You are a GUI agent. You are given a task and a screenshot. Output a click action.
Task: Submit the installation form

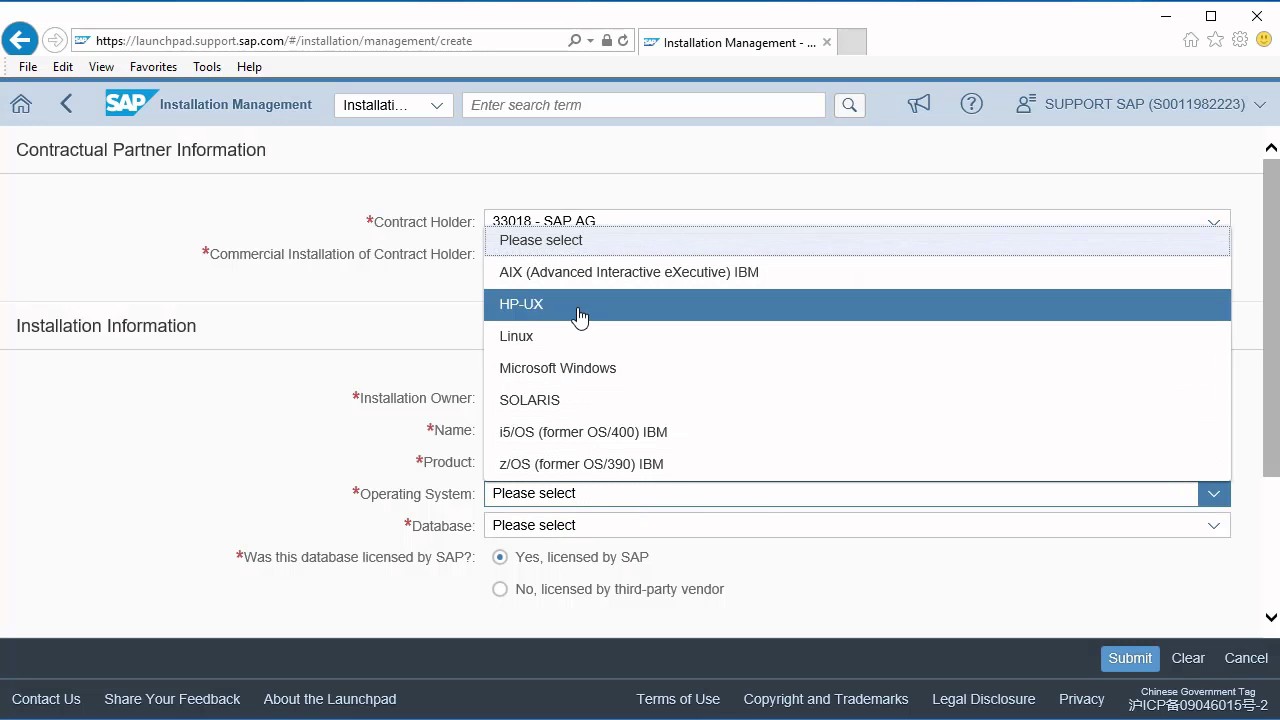(x=1130, y=658)
